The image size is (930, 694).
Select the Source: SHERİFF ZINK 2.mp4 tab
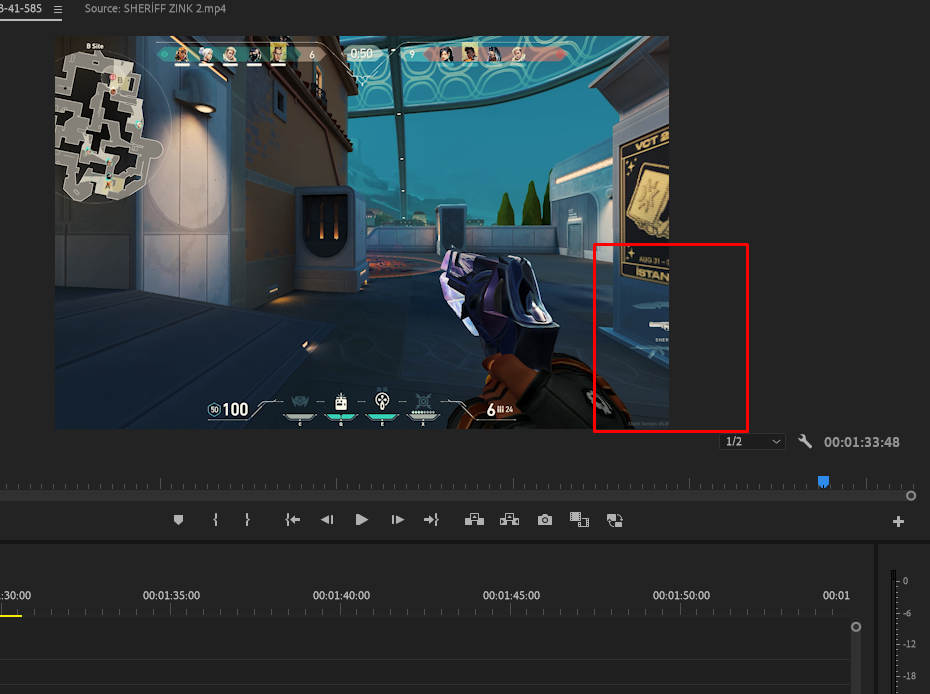(155, 9)
